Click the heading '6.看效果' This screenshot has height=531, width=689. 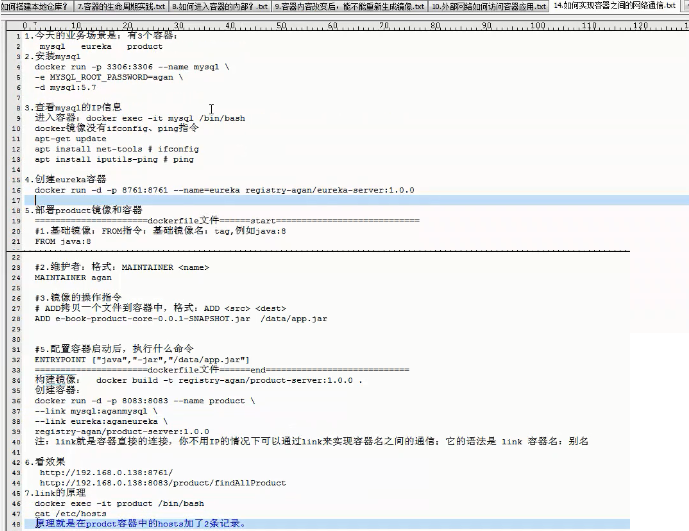[x=45, y=462]
